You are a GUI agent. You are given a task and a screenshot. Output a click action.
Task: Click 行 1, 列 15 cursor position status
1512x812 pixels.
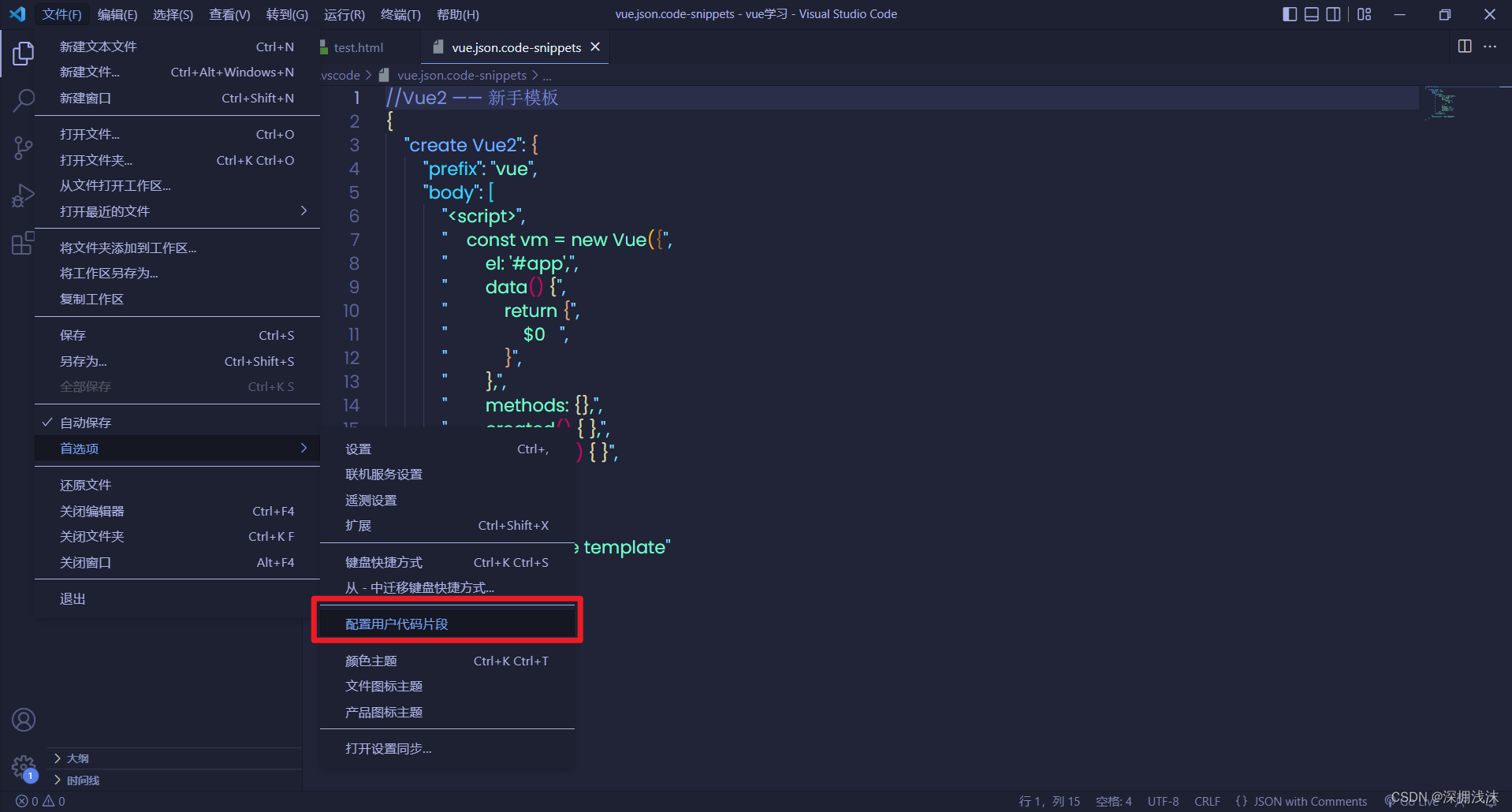(1049, 801)
